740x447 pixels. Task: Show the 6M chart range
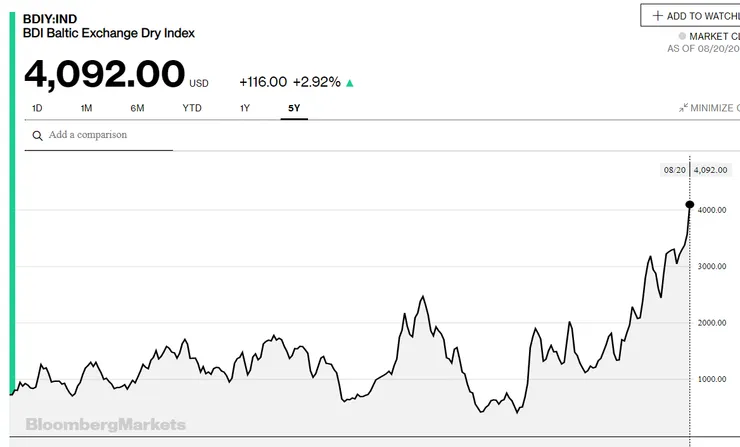[137, 108]
